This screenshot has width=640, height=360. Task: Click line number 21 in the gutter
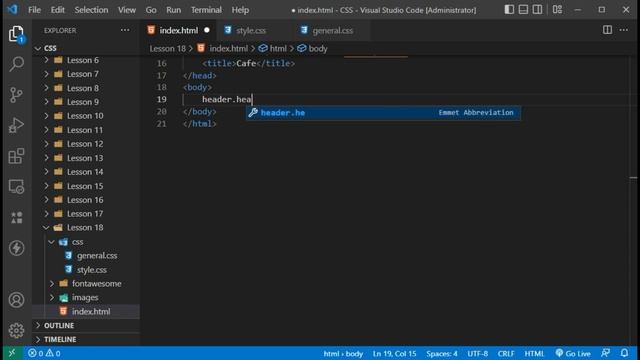[x=162, y=124]
